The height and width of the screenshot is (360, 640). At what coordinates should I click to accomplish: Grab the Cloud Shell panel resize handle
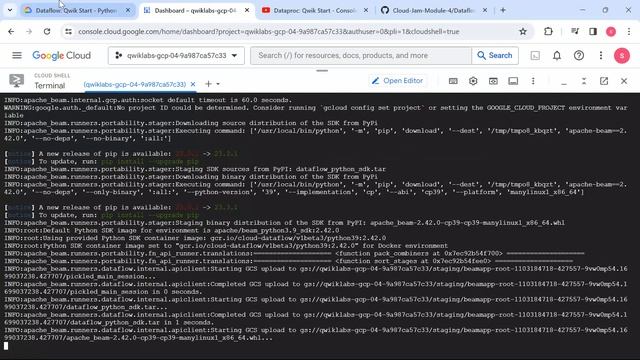322,71
